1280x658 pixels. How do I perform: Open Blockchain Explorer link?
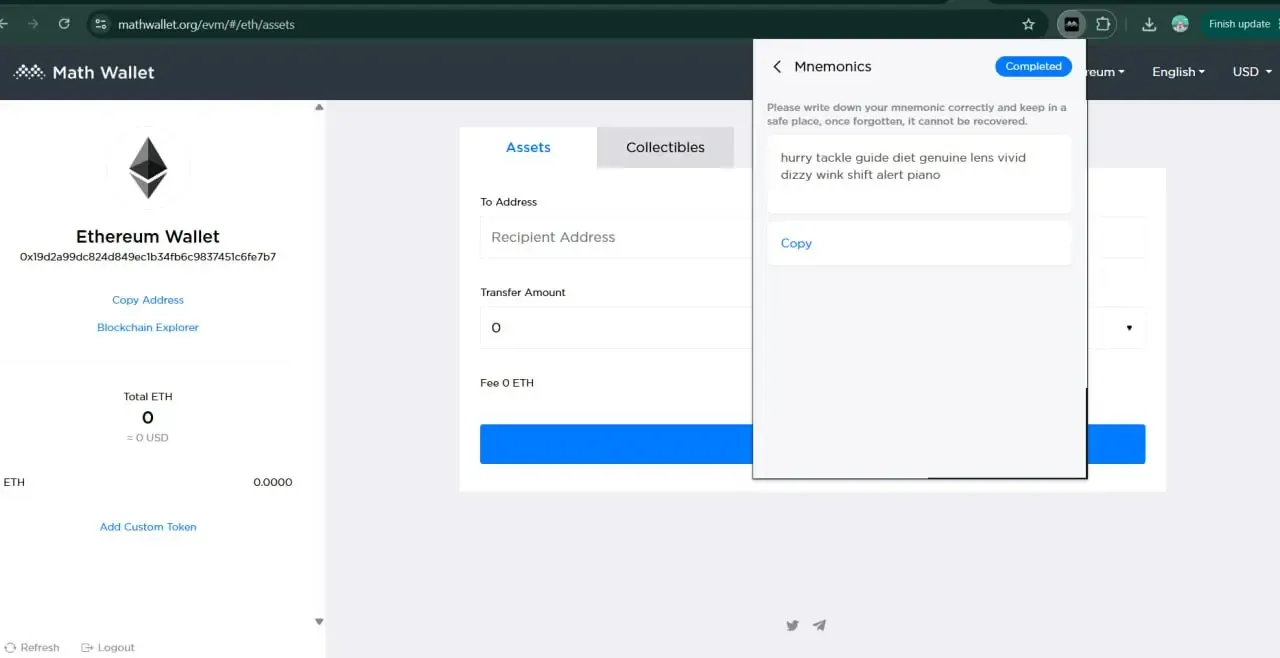148,327
